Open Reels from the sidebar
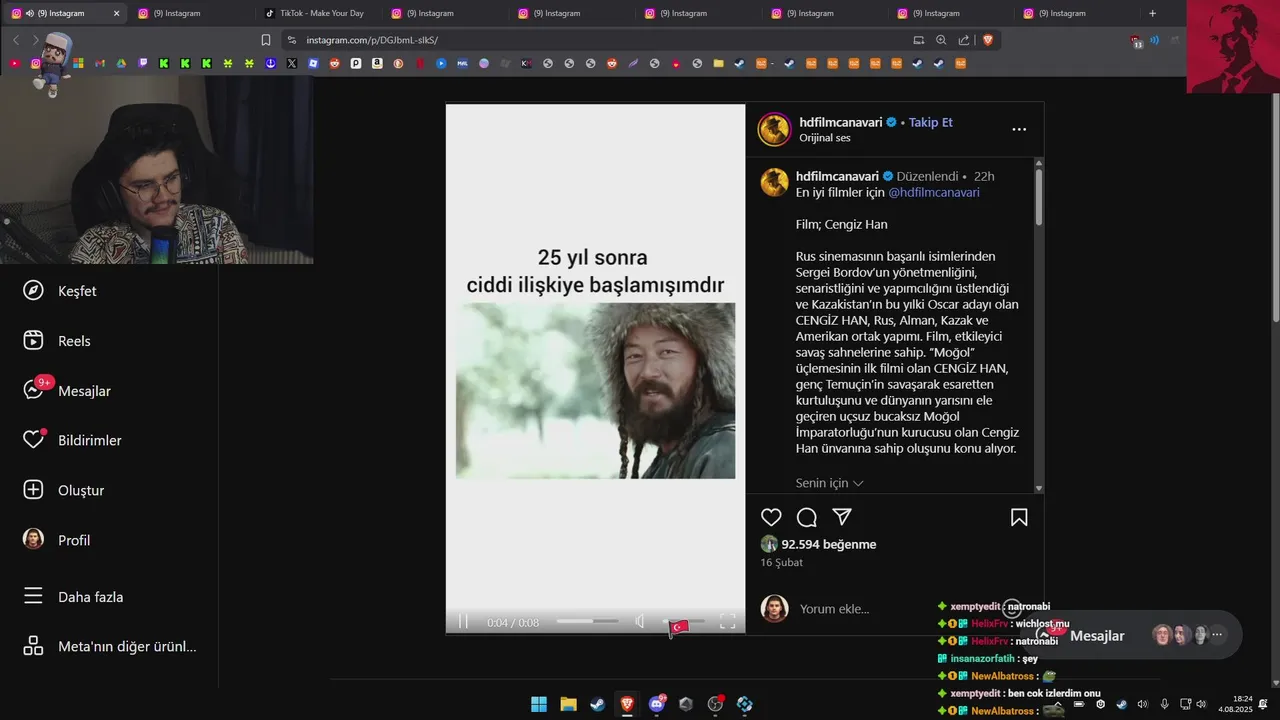The width and height of the screenshot is (1280, 720). [x=57, y=341]
